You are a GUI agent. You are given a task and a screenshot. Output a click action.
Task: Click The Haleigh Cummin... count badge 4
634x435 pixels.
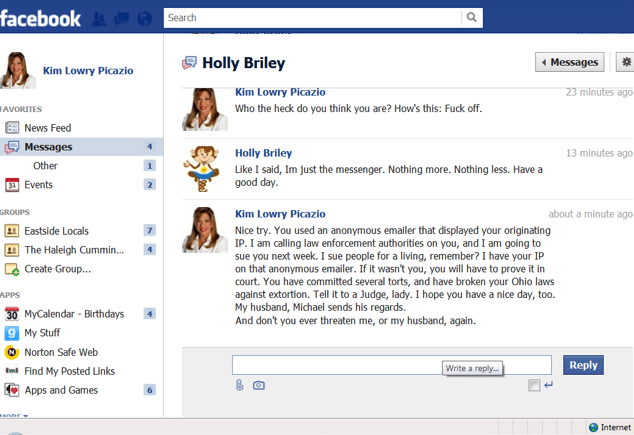point(150,249)
